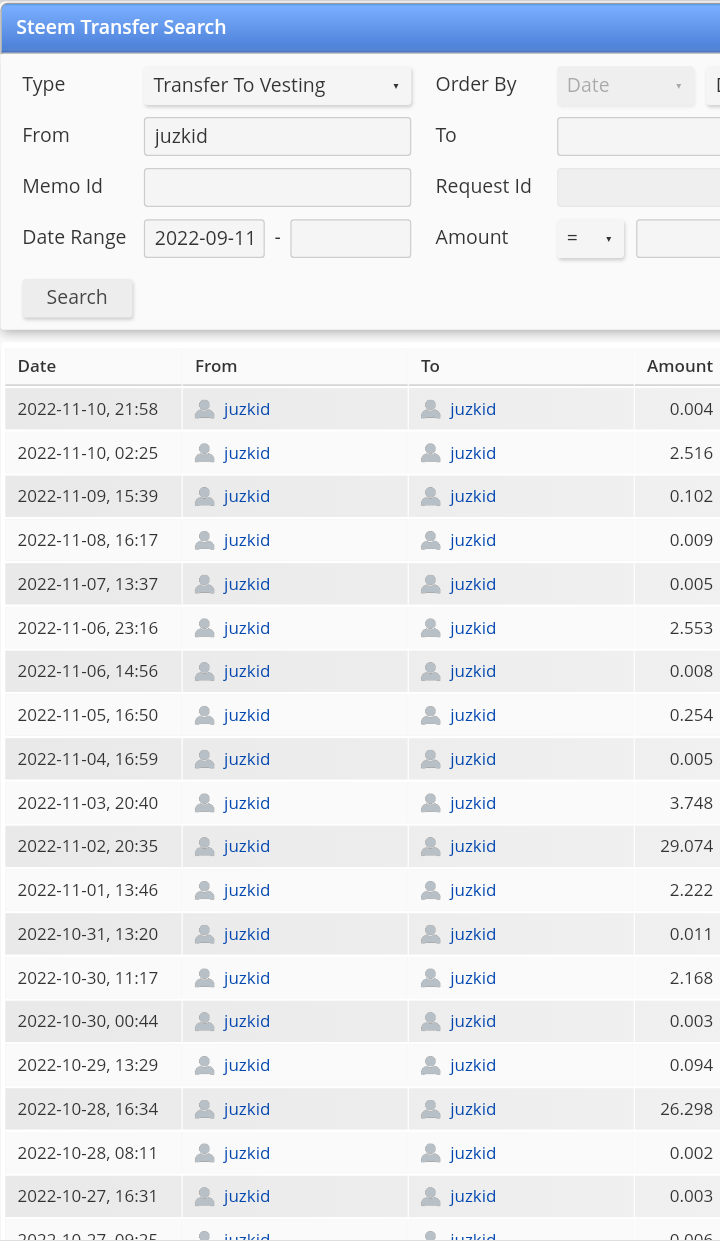
Task: Click From user icon in 2022-11-08, 16:17 row
Action: (205, 540)
